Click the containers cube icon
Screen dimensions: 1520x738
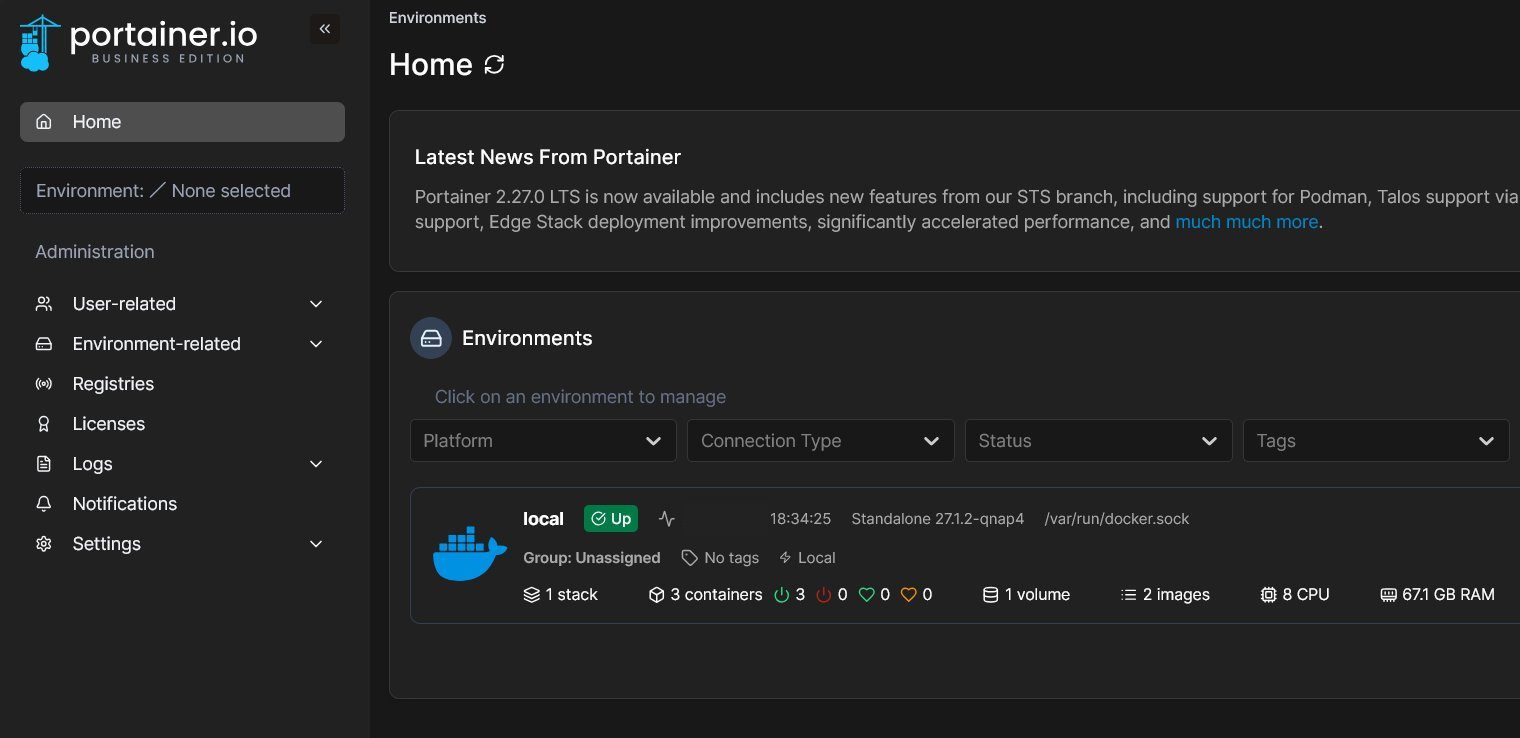tap(656, 594)
